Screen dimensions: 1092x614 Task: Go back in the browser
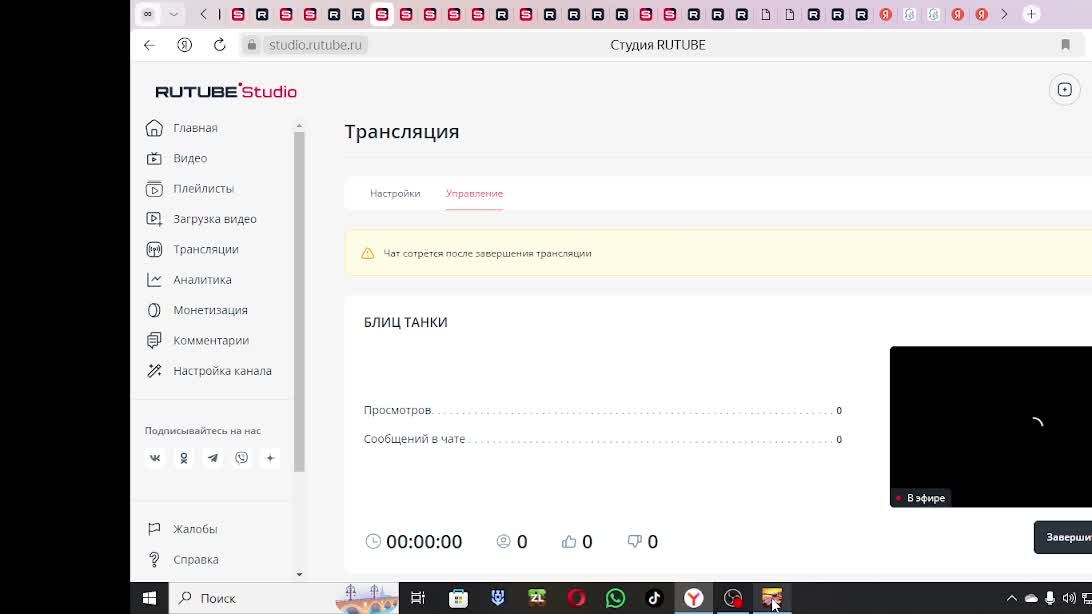click(x=150, y=45)
